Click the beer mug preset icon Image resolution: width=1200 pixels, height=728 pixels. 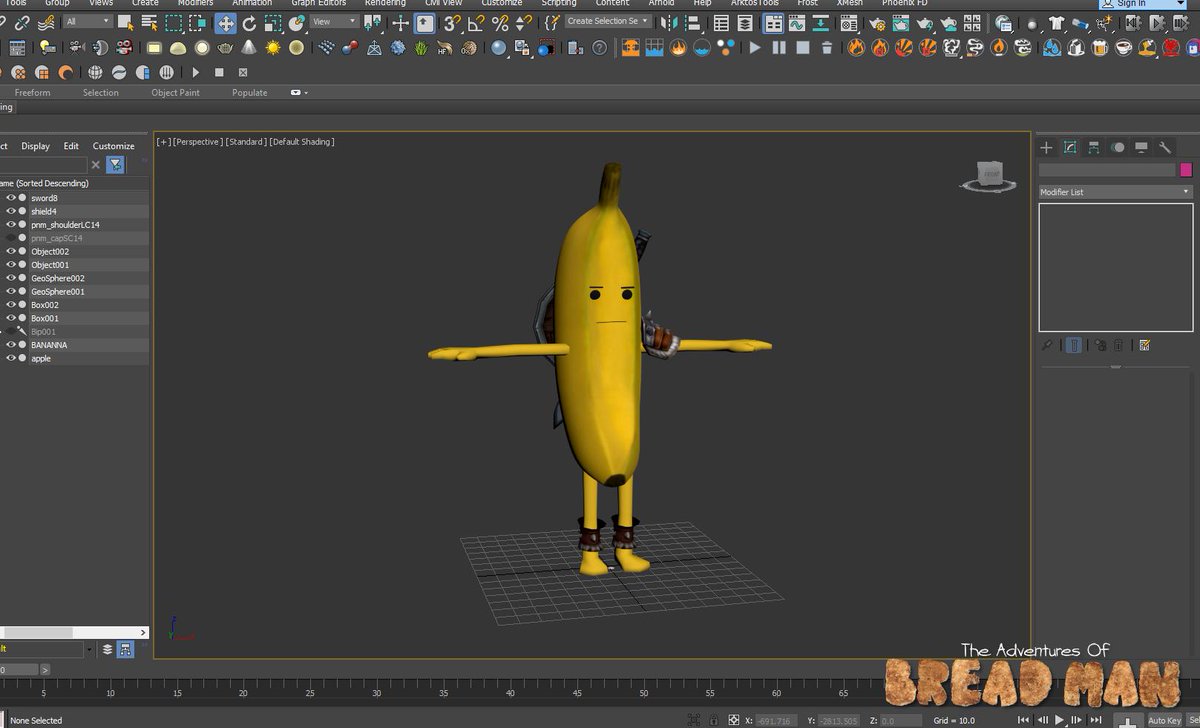pos(1099,47)
